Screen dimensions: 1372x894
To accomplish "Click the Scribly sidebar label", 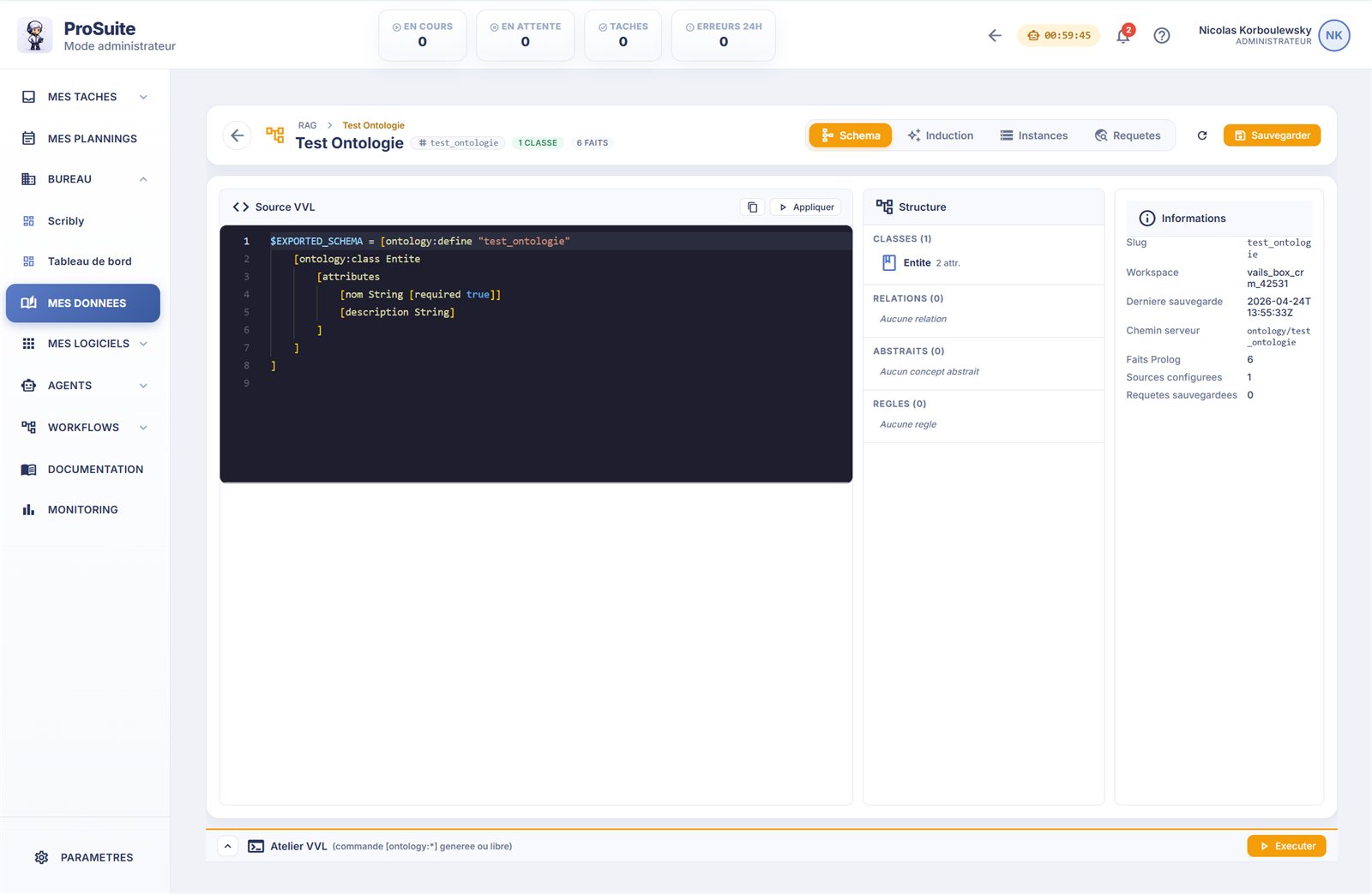I will point(66,221).
